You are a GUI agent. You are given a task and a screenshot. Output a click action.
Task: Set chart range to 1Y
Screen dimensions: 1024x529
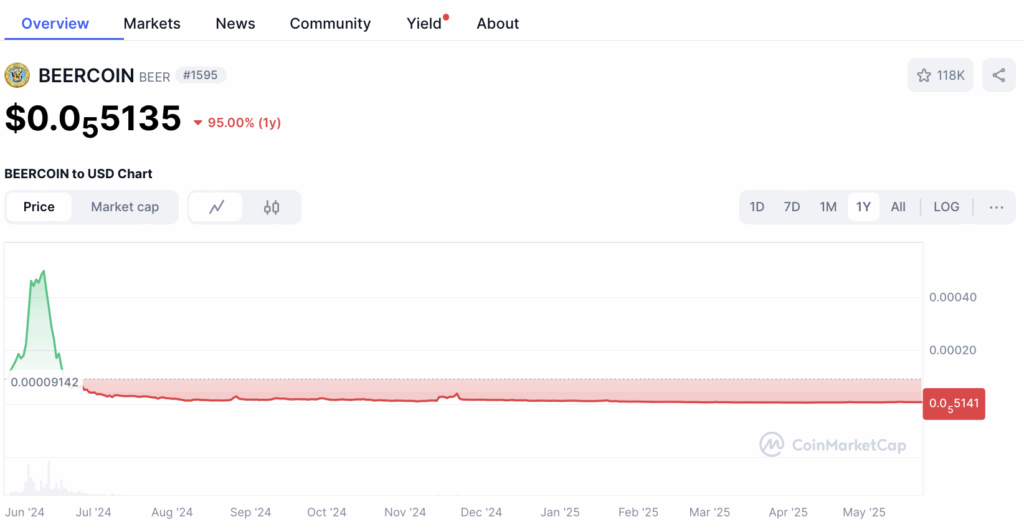863,207
